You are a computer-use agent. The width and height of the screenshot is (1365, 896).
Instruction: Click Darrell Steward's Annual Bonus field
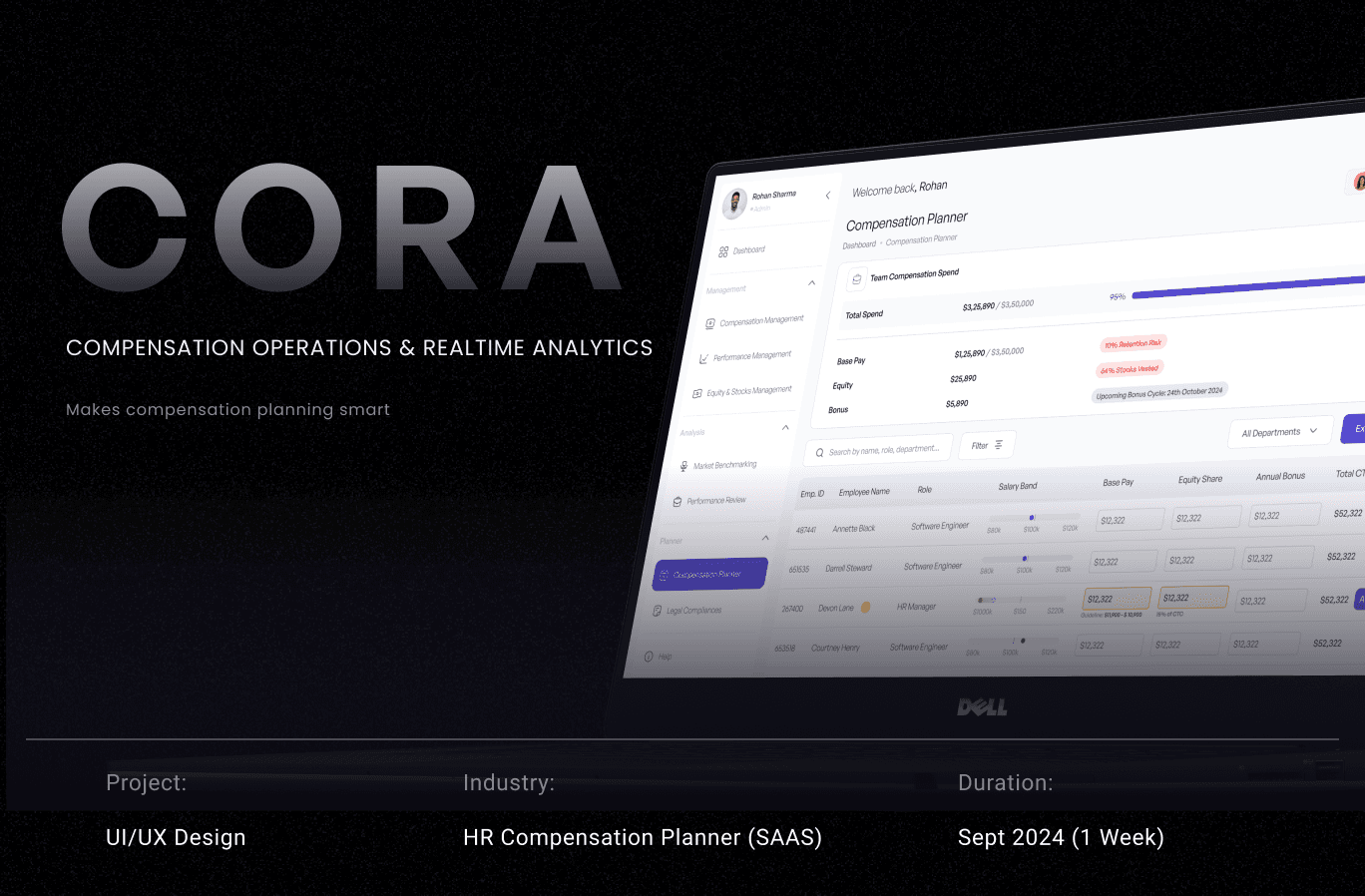coord(1278,558)
